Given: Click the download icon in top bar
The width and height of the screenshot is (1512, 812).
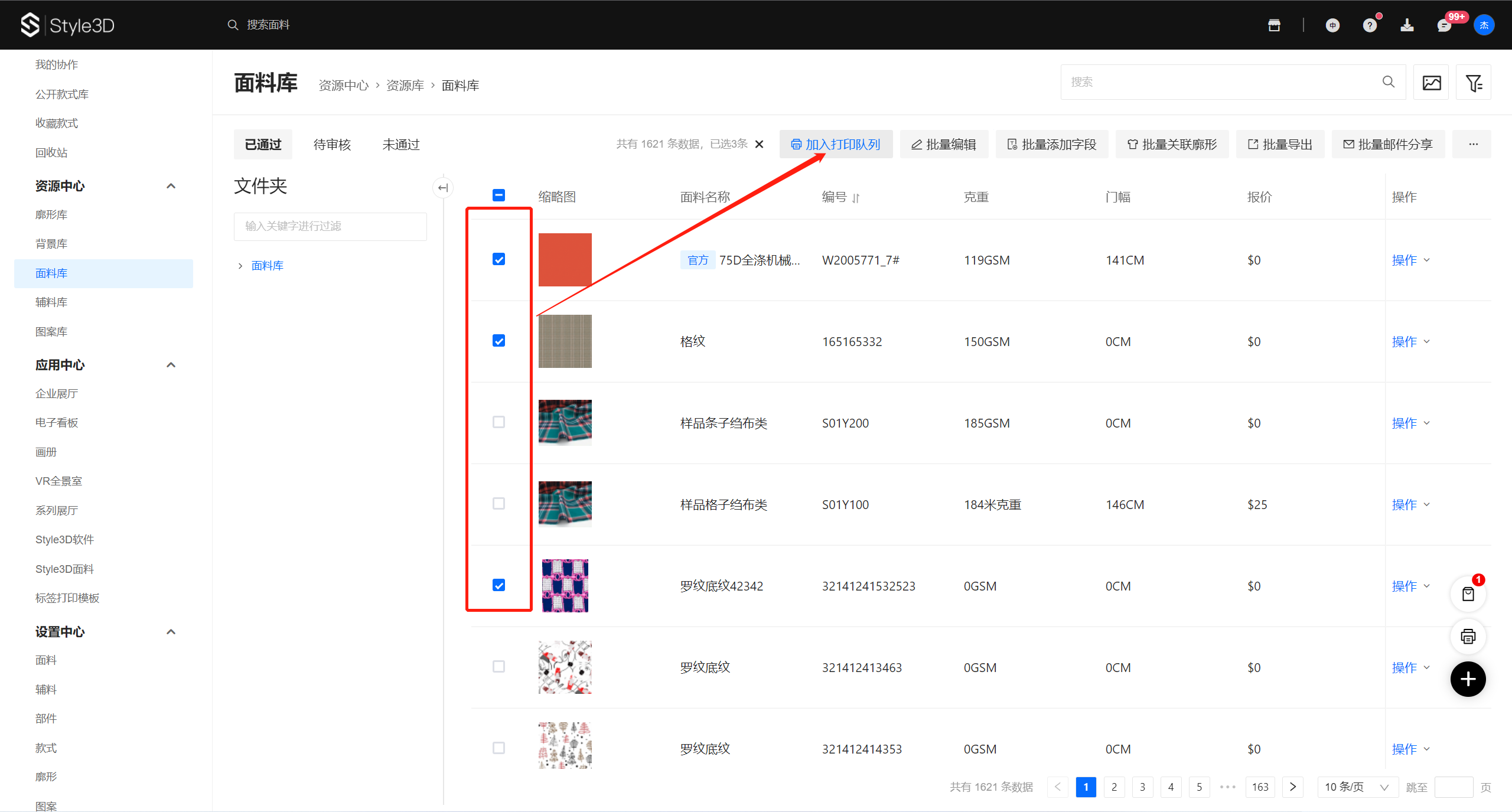Looking at the screenshot, I should 1407,25.
